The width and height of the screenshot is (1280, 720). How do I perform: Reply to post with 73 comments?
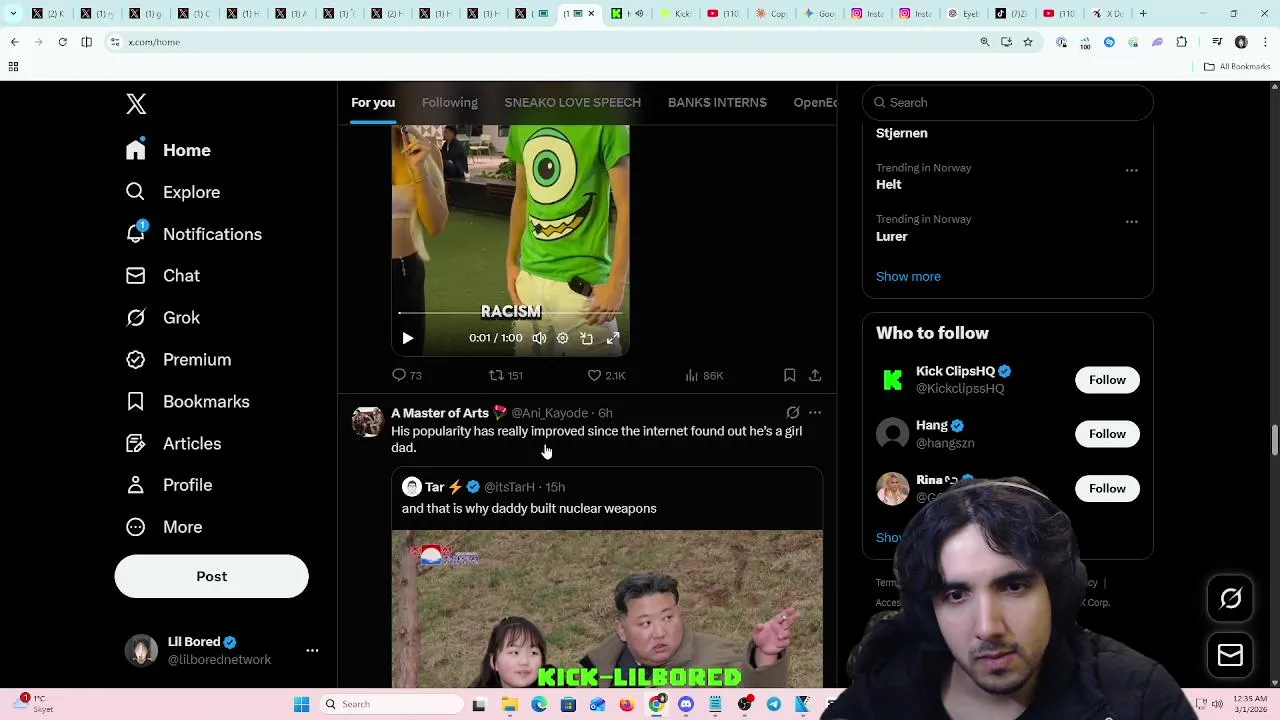407,375
